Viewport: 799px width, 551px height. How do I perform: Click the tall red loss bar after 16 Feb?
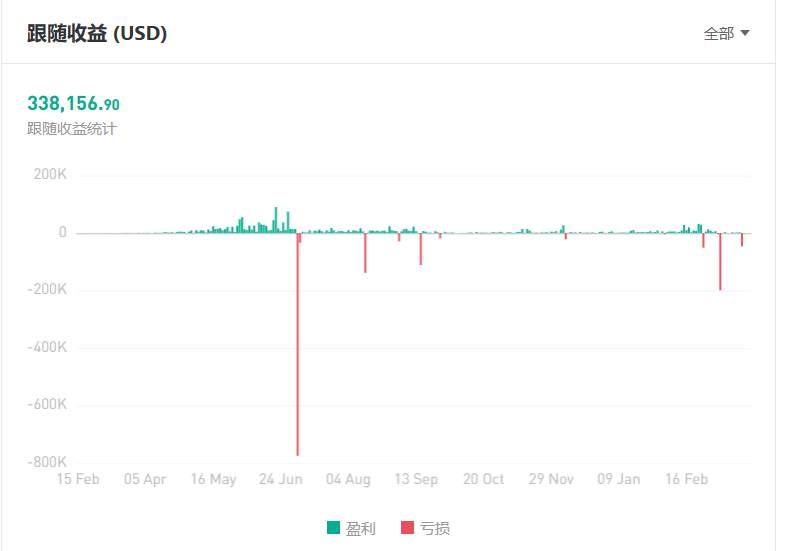(x=720, y=261)
